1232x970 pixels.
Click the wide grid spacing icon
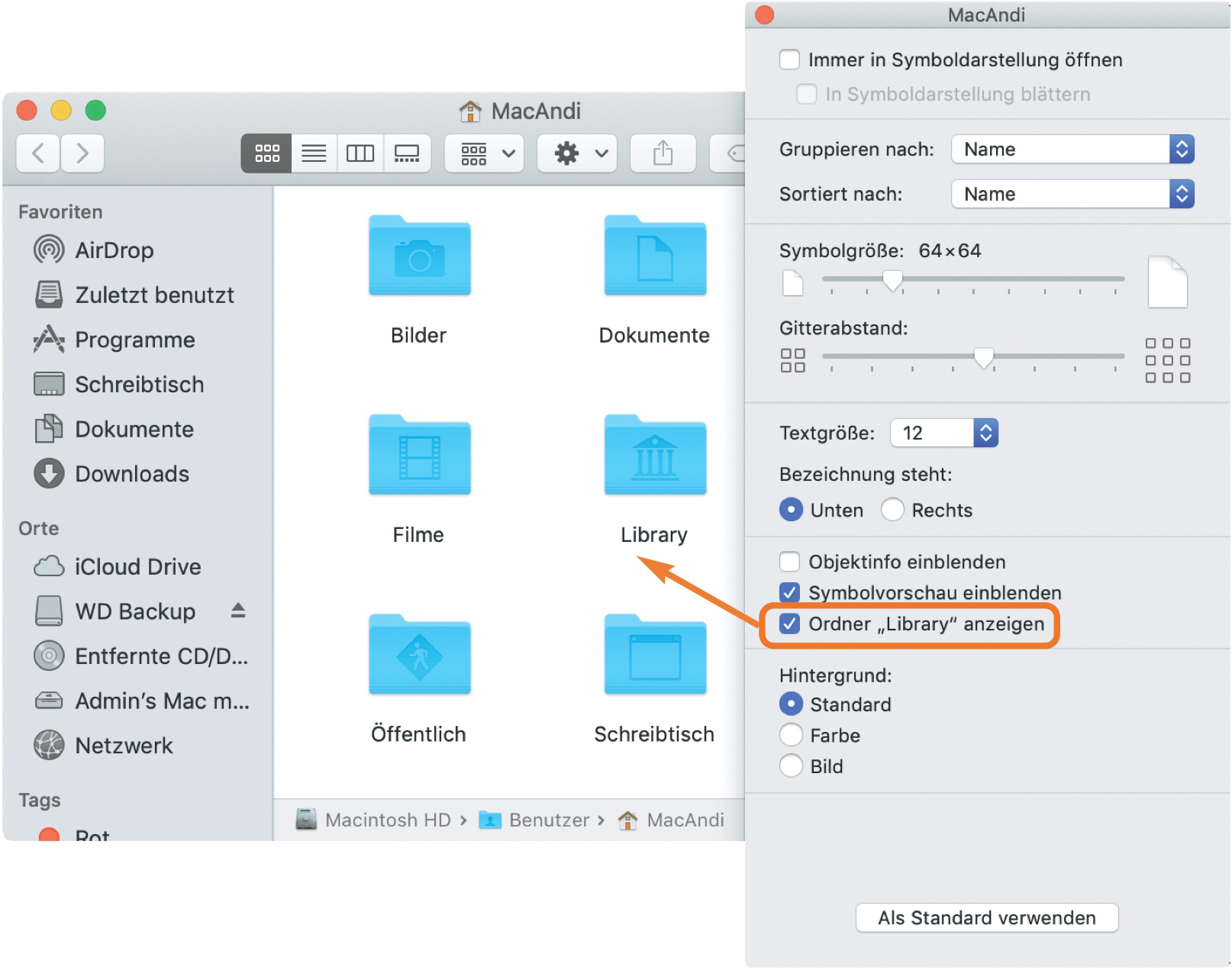pos(1168,360)
